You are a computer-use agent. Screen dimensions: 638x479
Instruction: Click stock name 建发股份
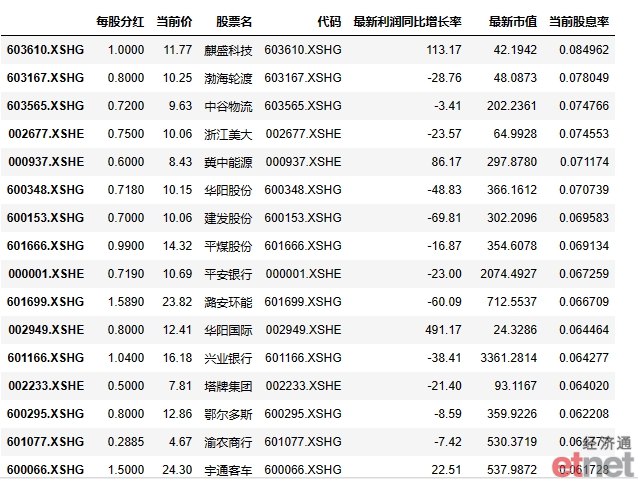[x=228, y=219]
